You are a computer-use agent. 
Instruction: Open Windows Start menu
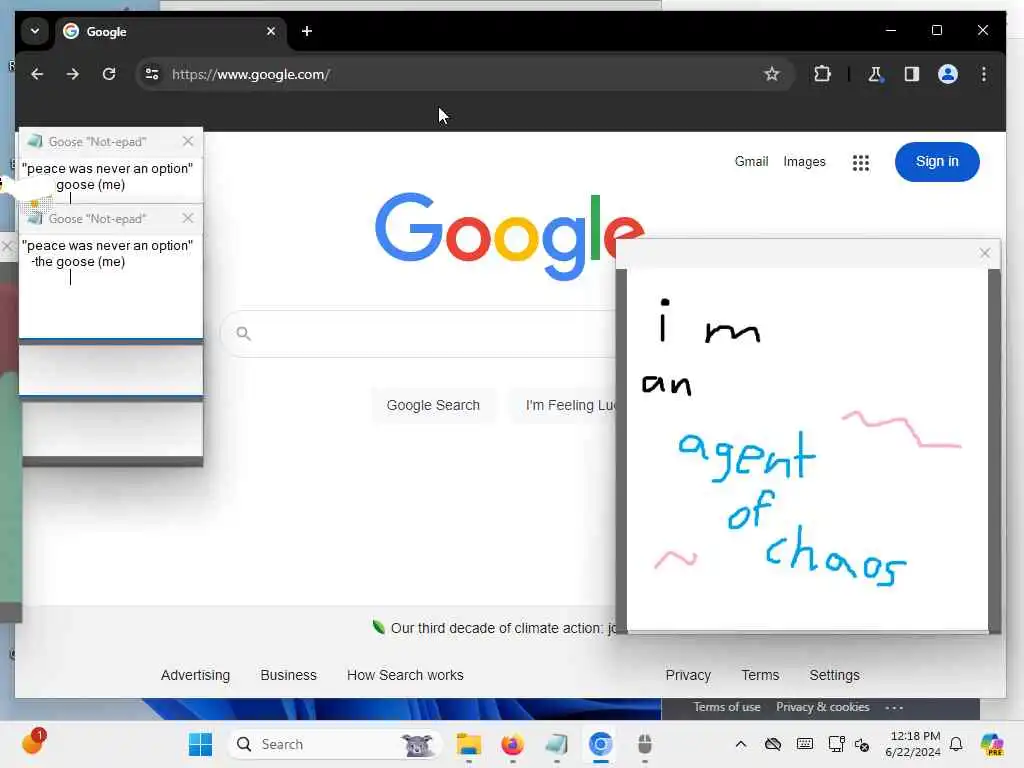(200, 744)
